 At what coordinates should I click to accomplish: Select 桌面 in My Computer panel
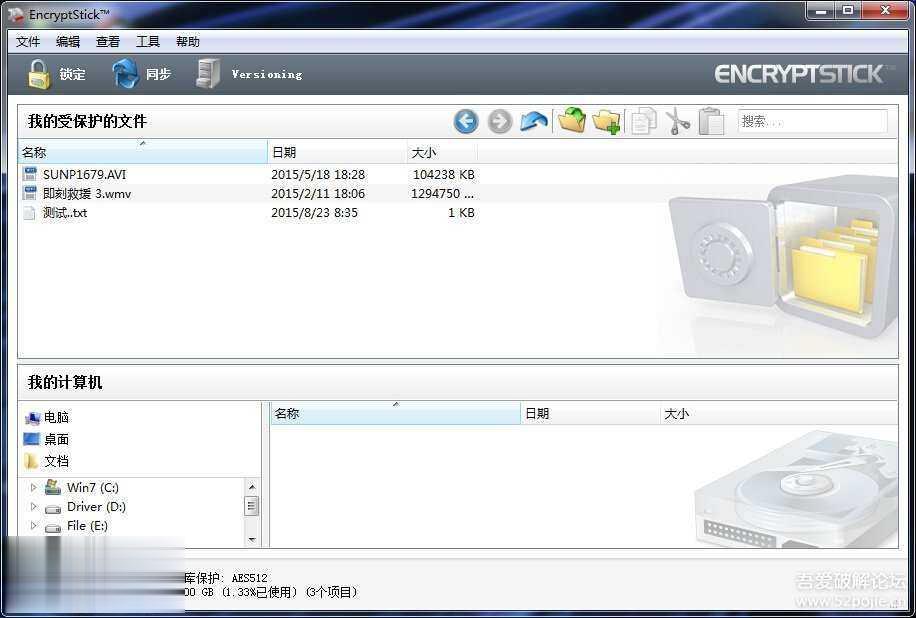(47, 439)
